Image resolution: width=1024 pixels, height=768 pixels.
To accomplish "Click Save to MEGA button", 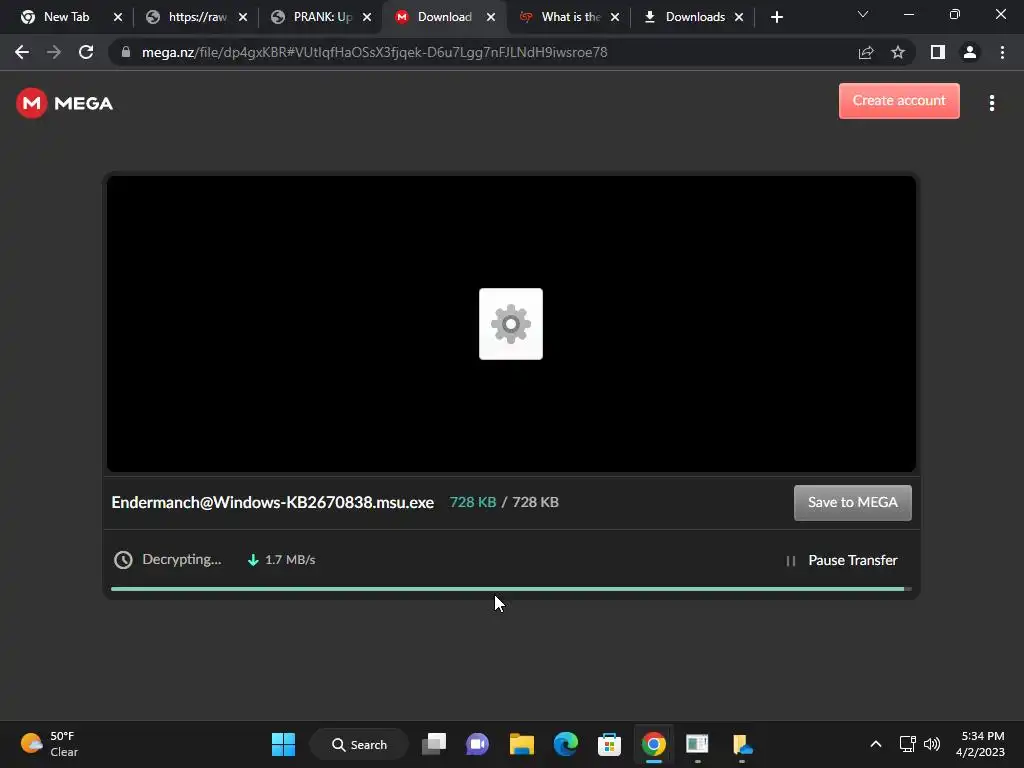I will point(852,502).
